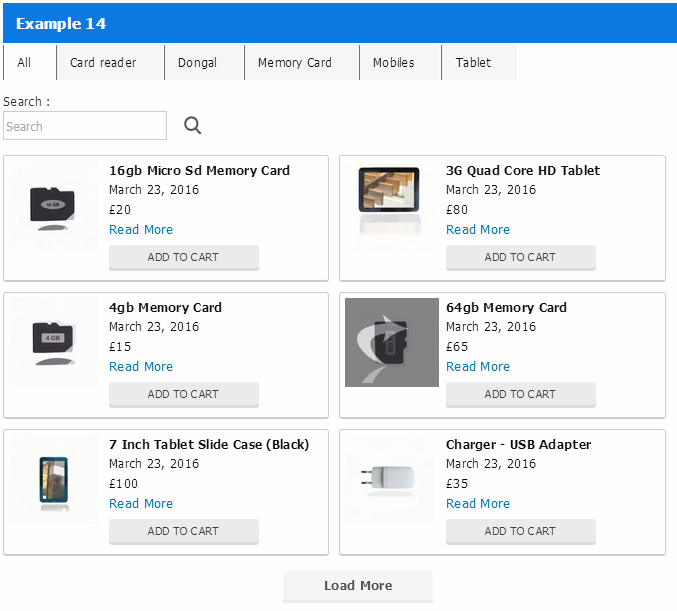Screen dimensions: 677x611
Task: Switch to the Card reader tab
Action: click(x=111, y=63)
